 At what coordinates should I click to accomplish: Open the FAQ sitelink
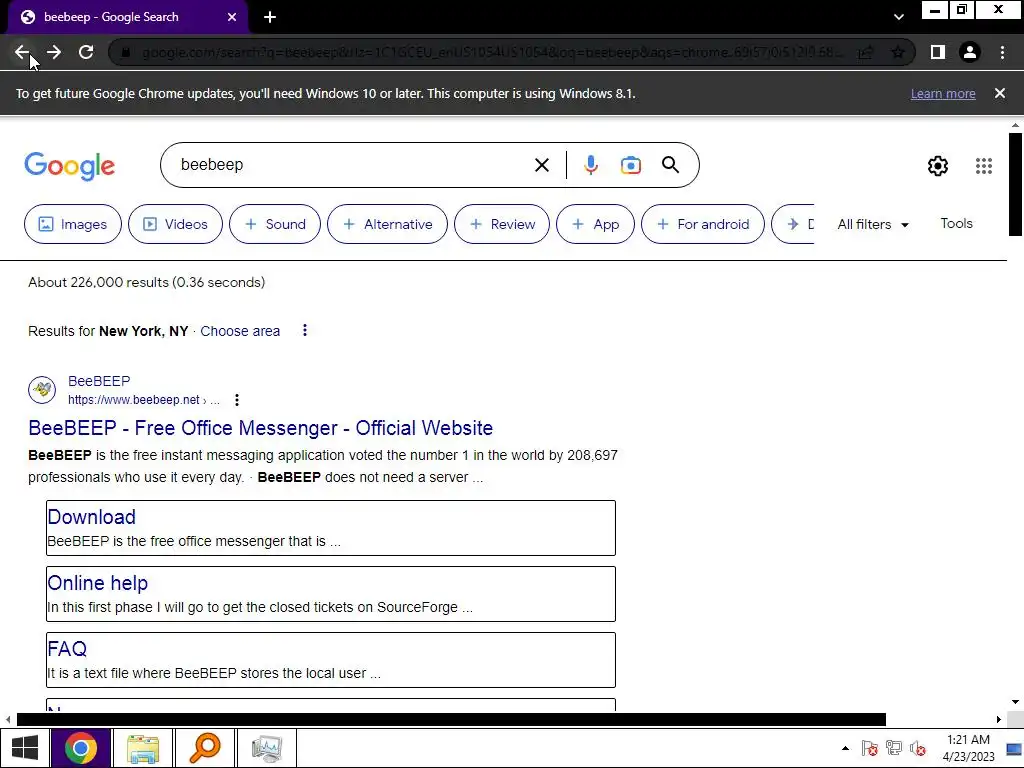pyautogui.click(x=67, y=648)
